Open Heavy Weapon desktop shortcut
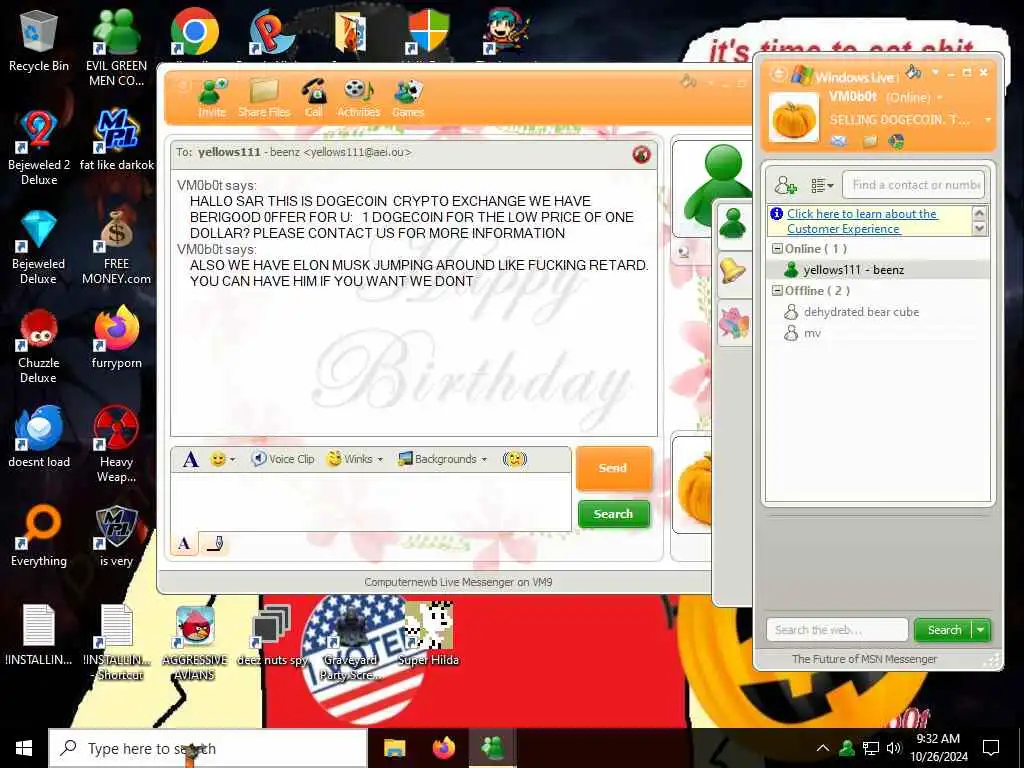The height and width of the screenshot is (768, 1024). point(116,444)
